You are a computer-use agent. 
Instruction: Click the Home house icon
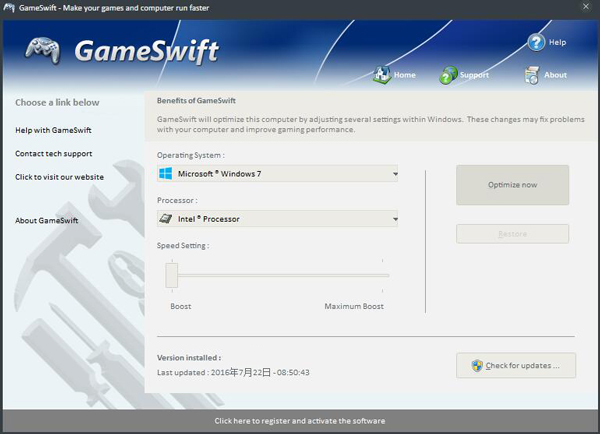(382, 75)
